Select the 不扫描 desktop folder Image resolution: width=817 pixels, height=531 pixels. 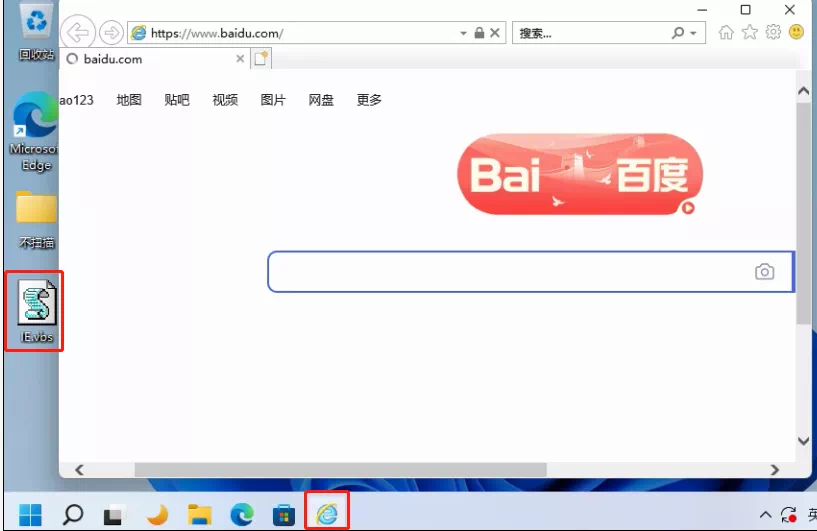[x=36, y=219]
